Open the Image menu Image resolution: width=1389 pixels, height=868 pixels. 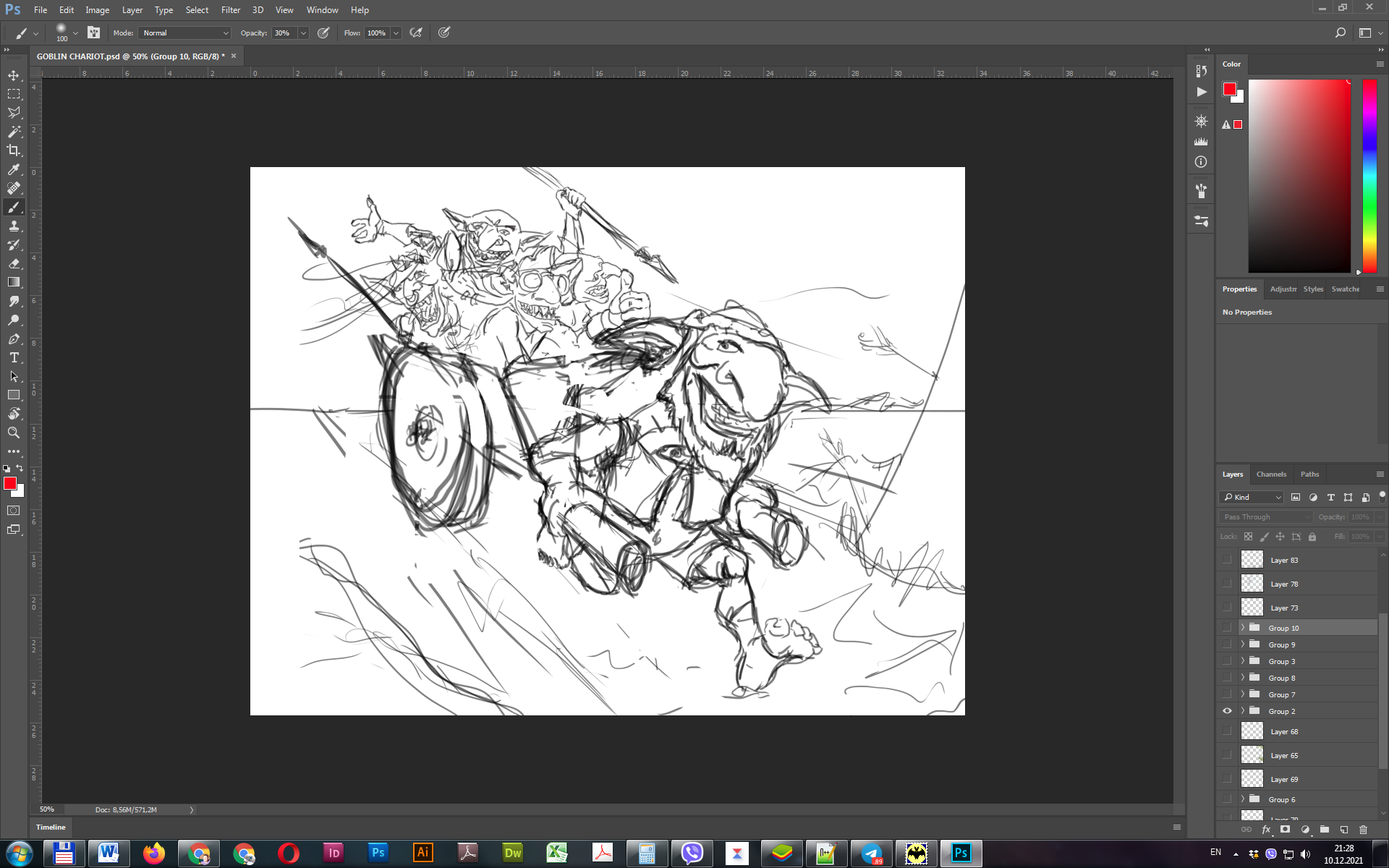click(x=97, y=10)
